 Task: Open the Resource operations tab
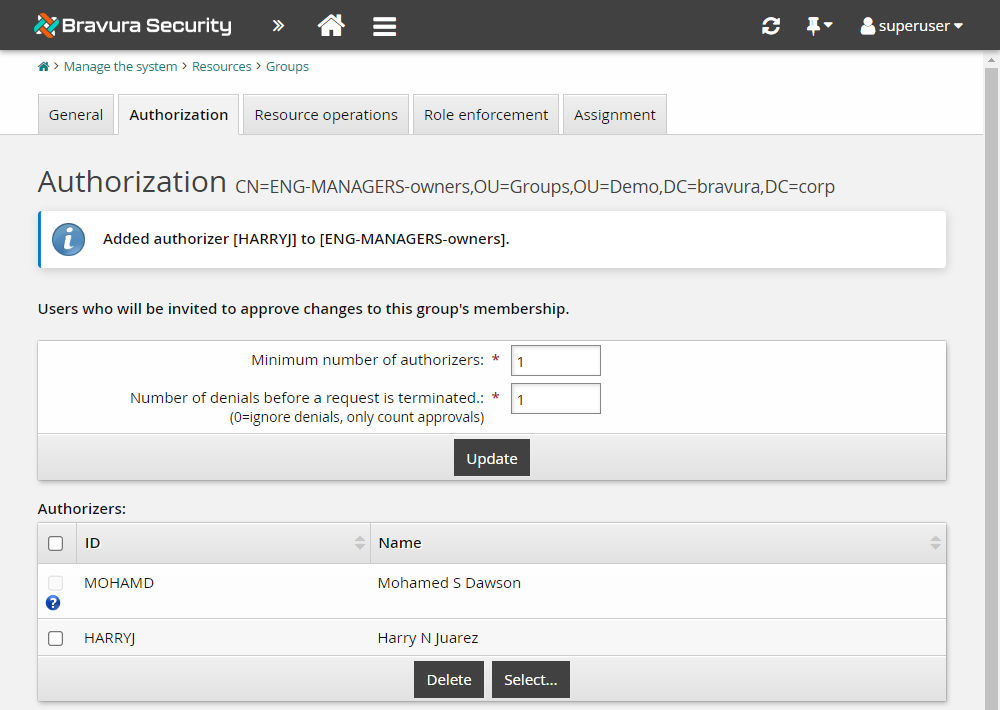pos(325,114)
